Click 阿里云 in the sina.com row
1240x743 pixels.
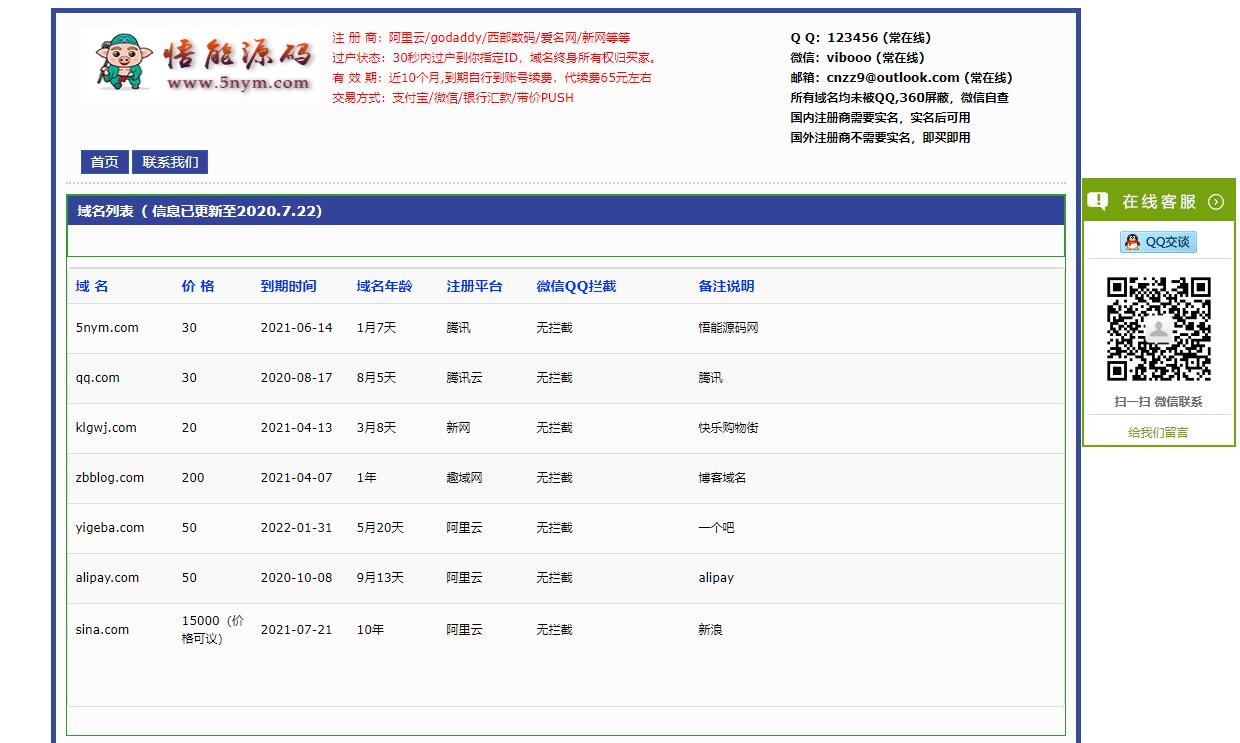[x=464, y=630]
